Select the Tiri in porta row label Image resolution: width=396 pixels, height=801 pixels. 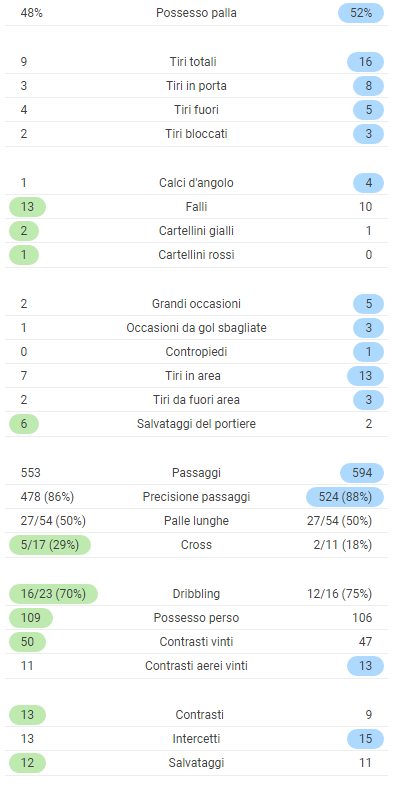196,86
